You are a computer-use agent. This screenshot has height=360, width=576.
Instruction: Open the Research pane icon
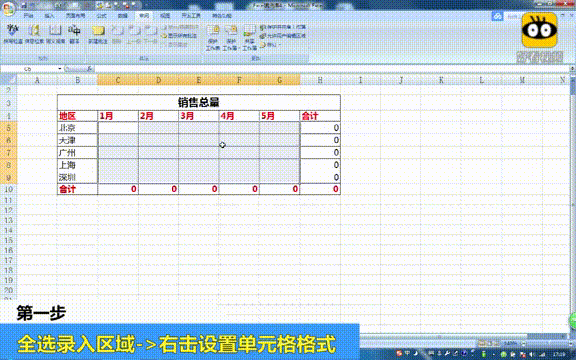click(x=35, y=34)
